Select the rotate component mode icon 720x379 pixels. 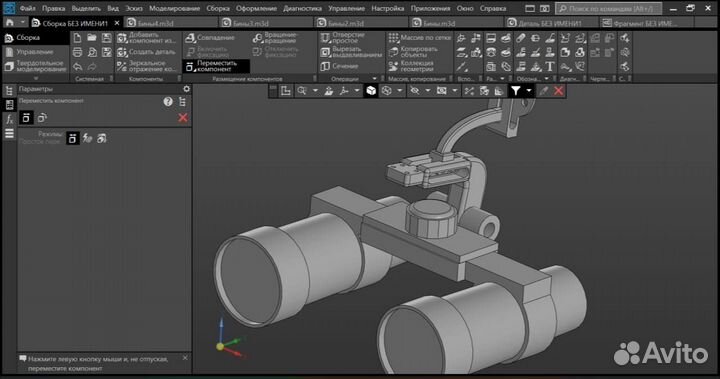point(42,118)
